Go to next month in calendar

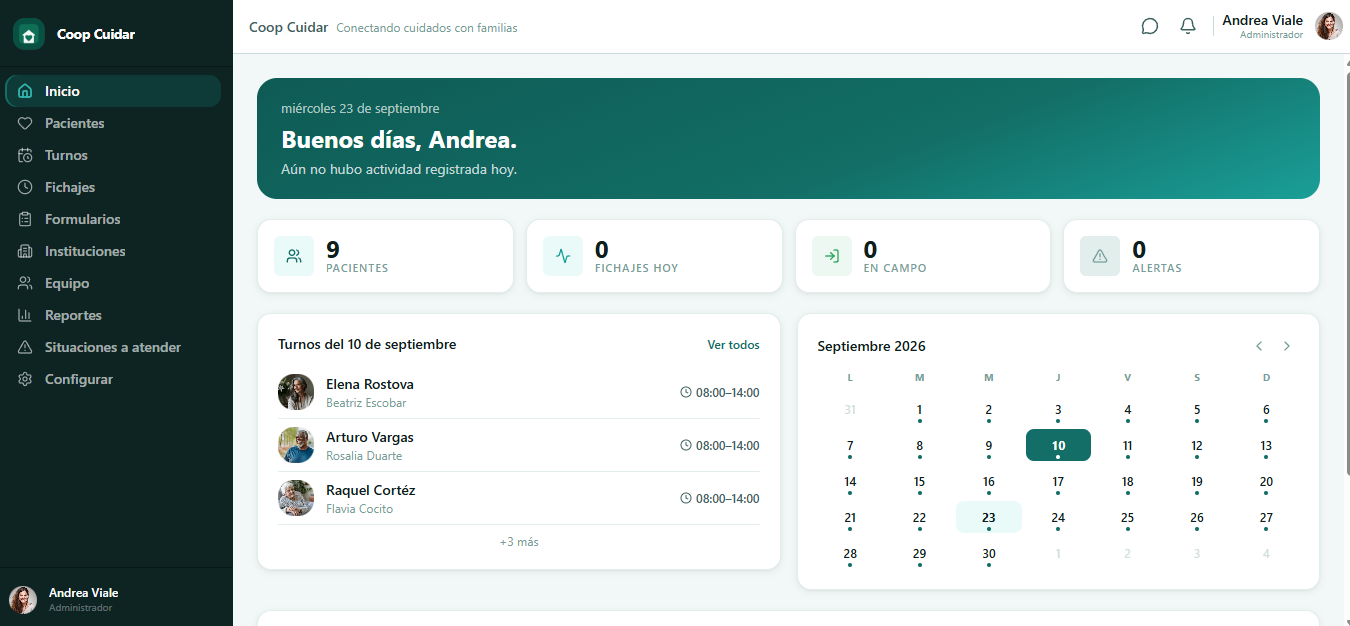(1287, 346)
